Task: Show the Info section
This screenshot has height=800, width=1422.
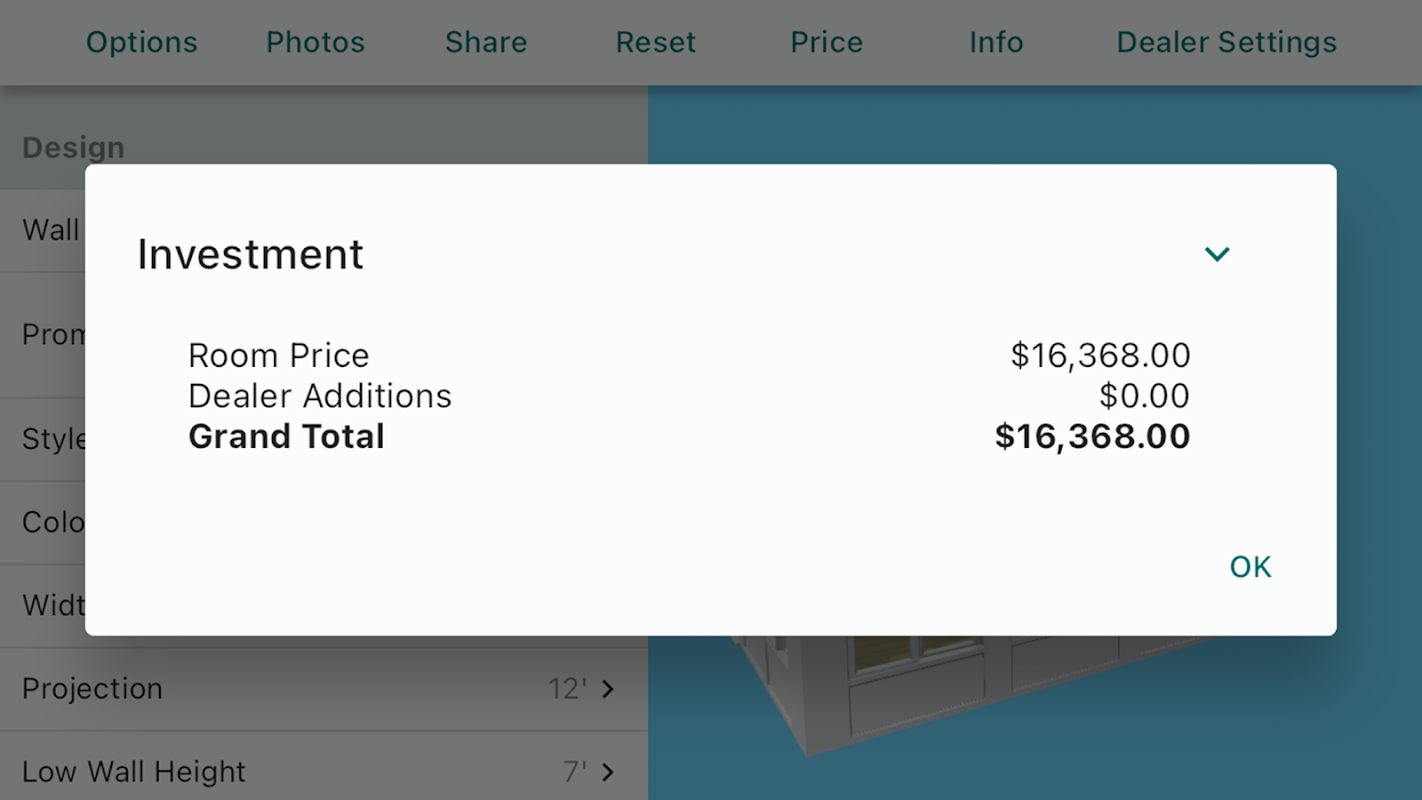Action: 996,42
